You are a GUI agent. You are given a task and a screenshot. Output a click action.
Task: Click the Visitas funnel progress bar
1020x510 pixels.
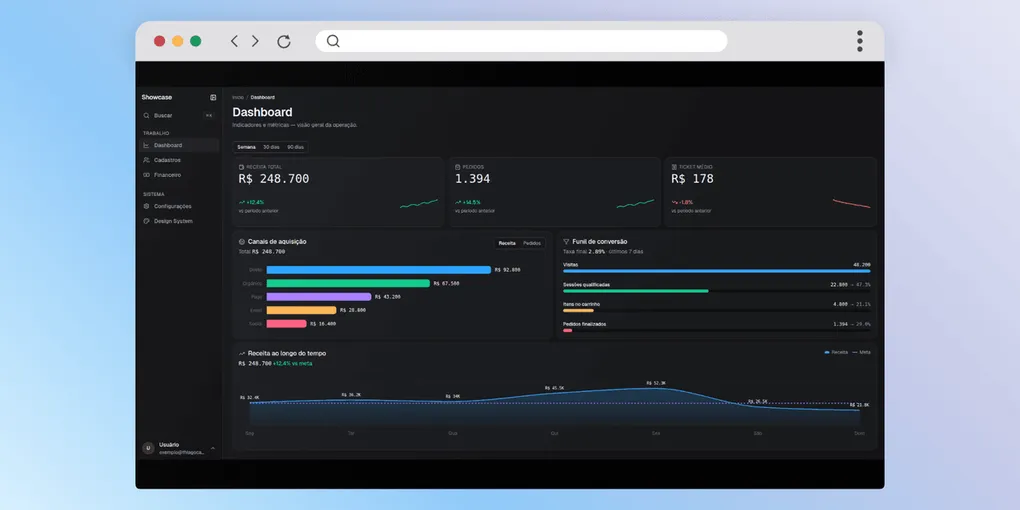[x=716, y=271]
